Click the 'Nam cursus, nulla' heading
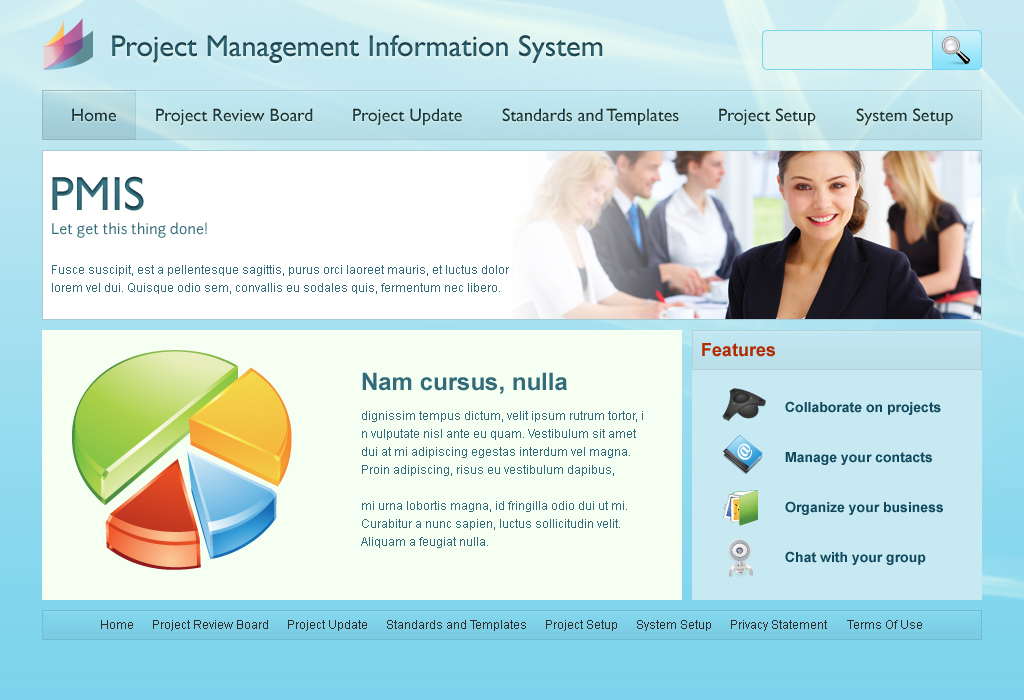 464,382
